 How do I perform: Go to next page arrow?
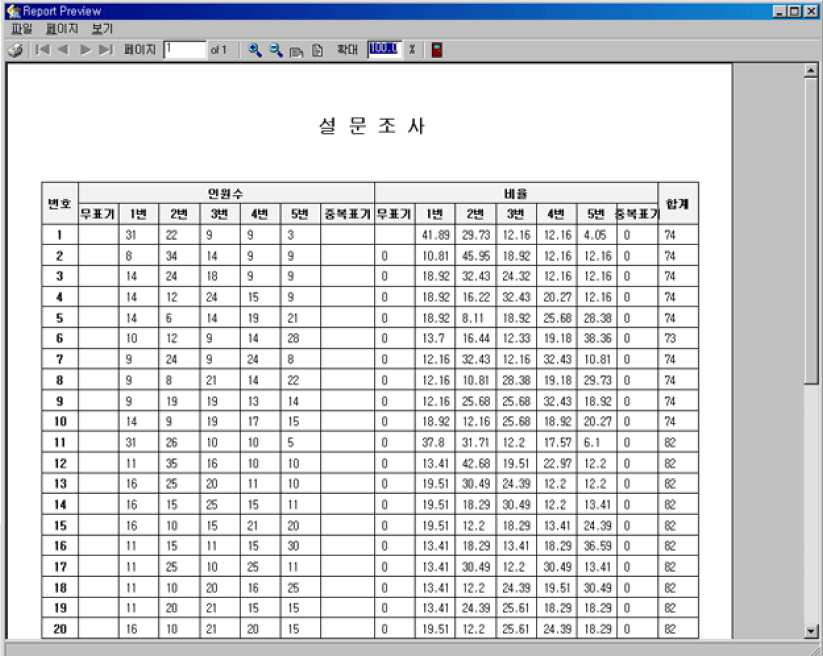[x=85, y=50]
